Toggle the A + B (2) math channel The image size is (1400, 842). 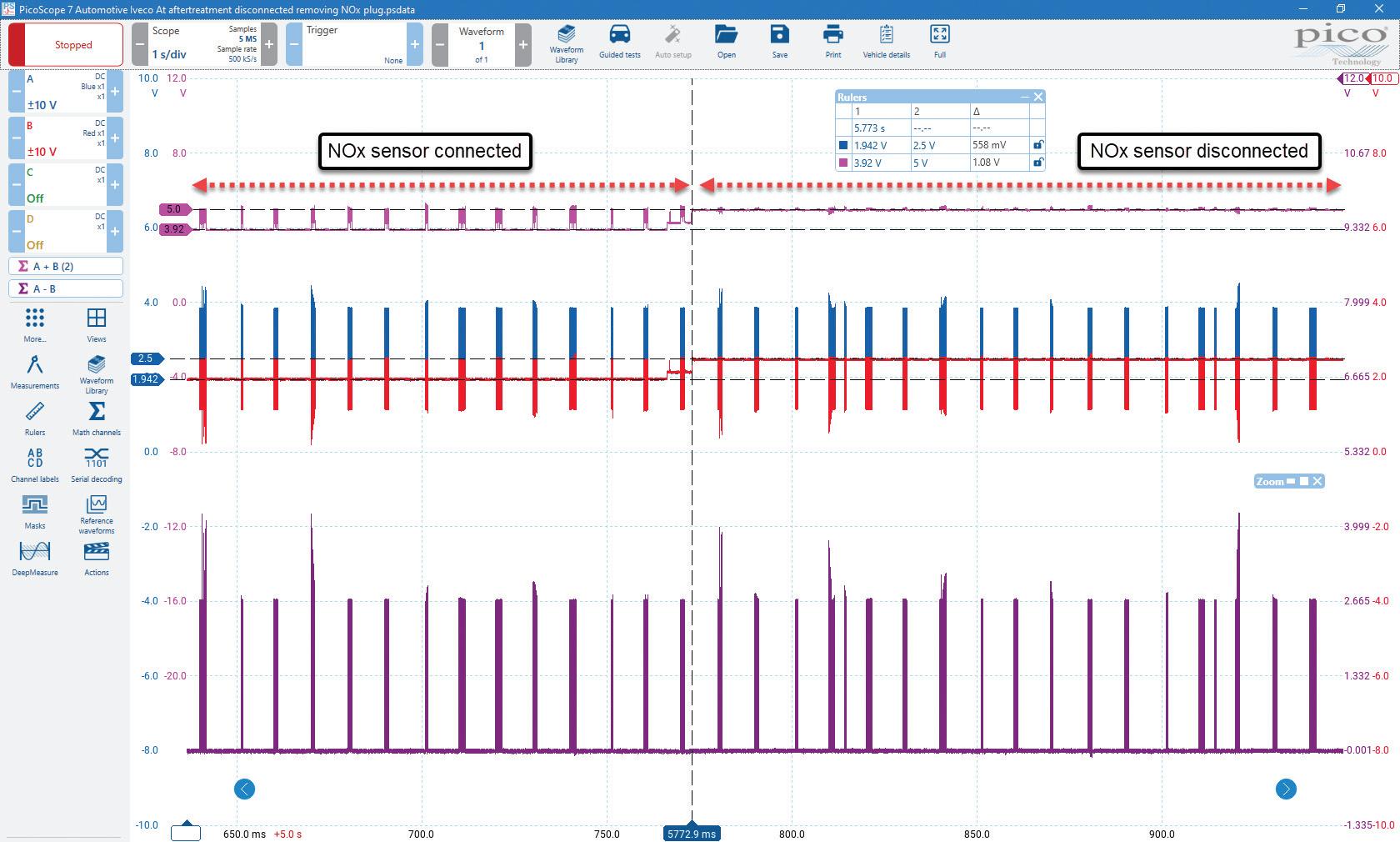(66, 266)
